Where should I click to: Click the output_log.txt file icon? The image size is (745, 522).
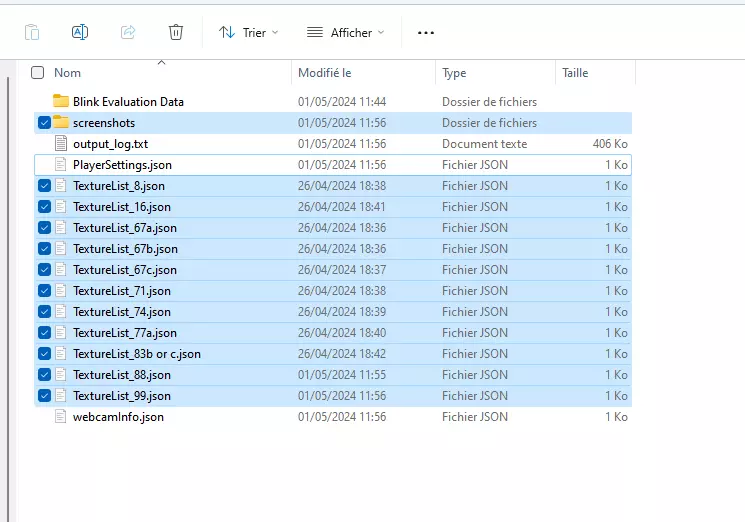pos(61,144)
